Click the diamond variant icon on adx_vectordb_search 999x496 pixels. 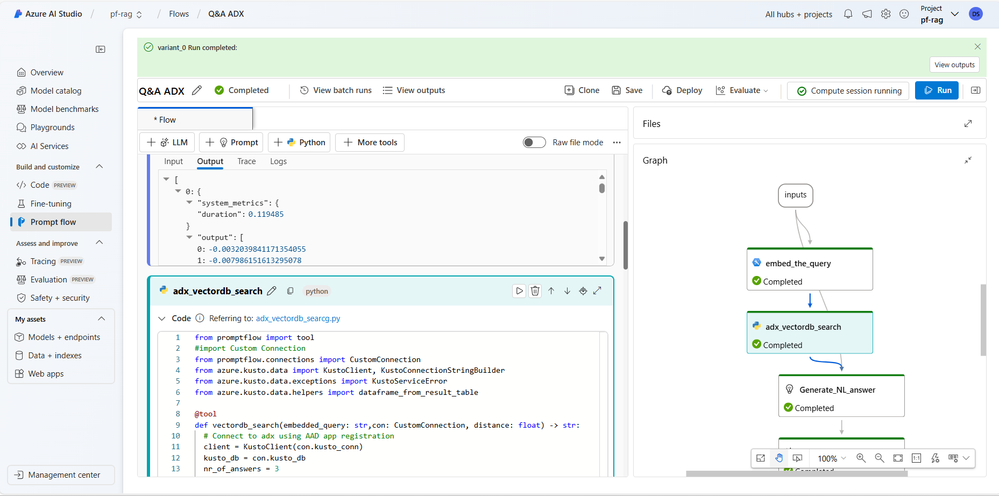click(582, 290)
